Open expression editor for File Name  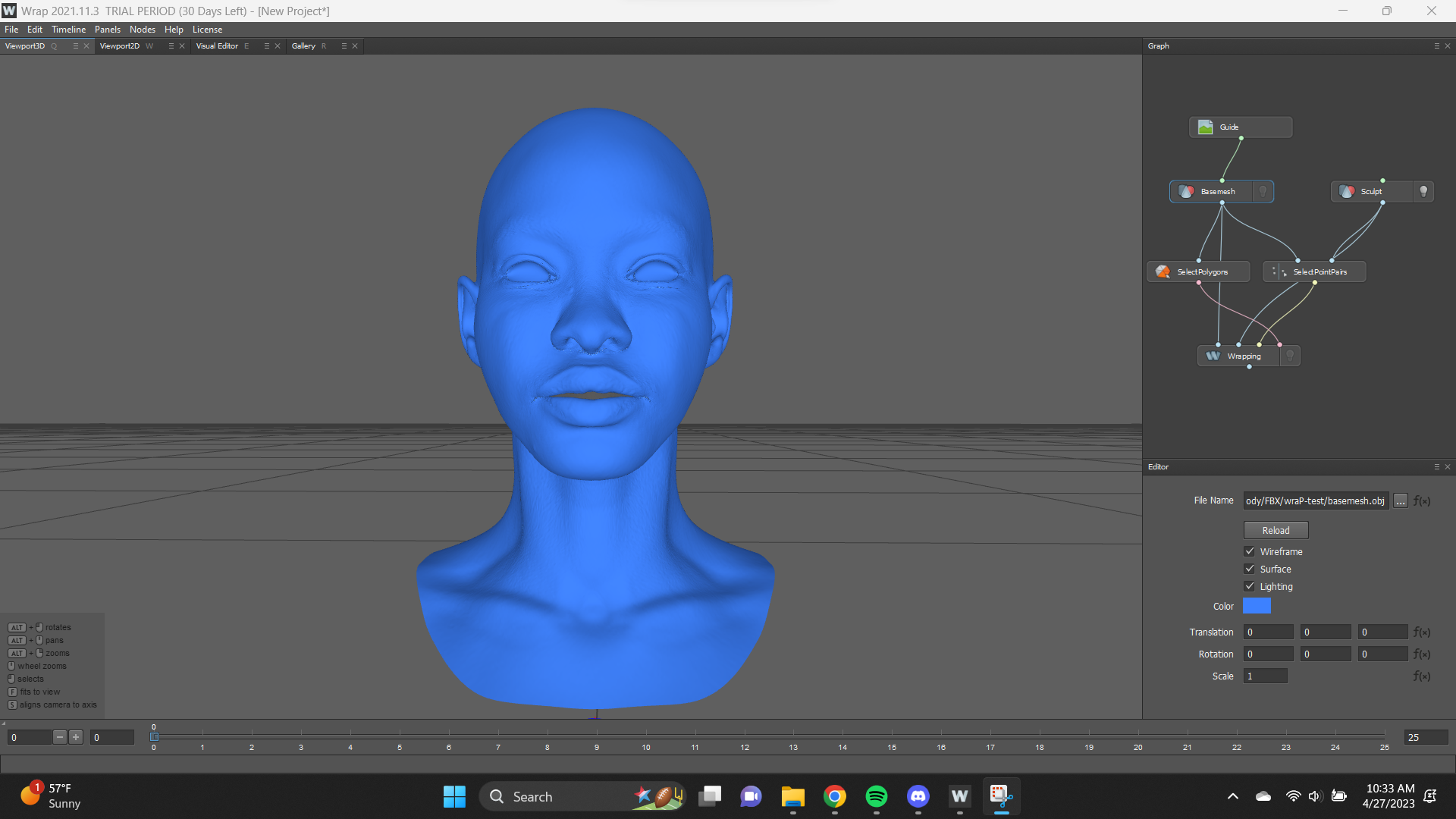[1422, 500]
